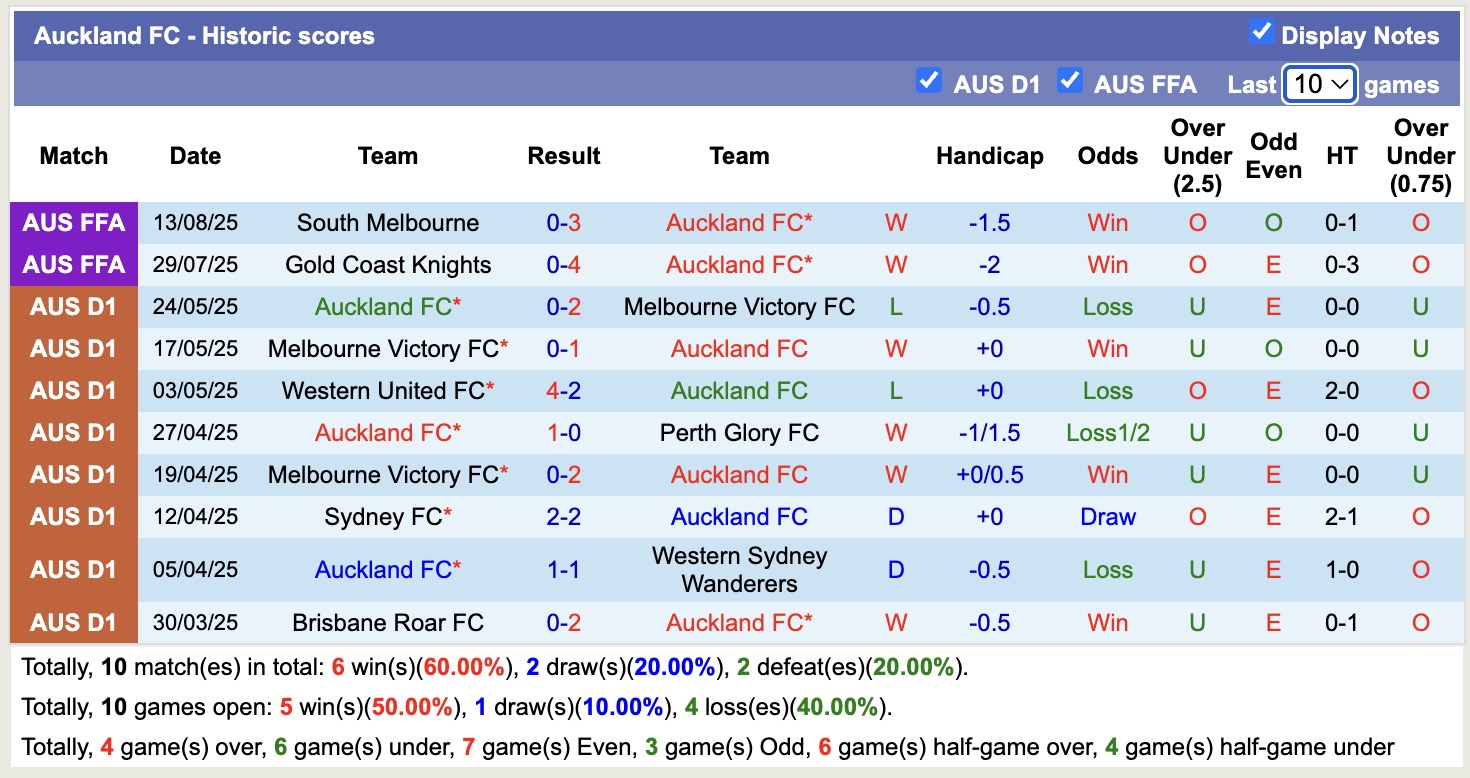The width and height of the screenshot is (1470, 778).
Task: Open the 0-3 result details
Action: click(x=564, y=222)
